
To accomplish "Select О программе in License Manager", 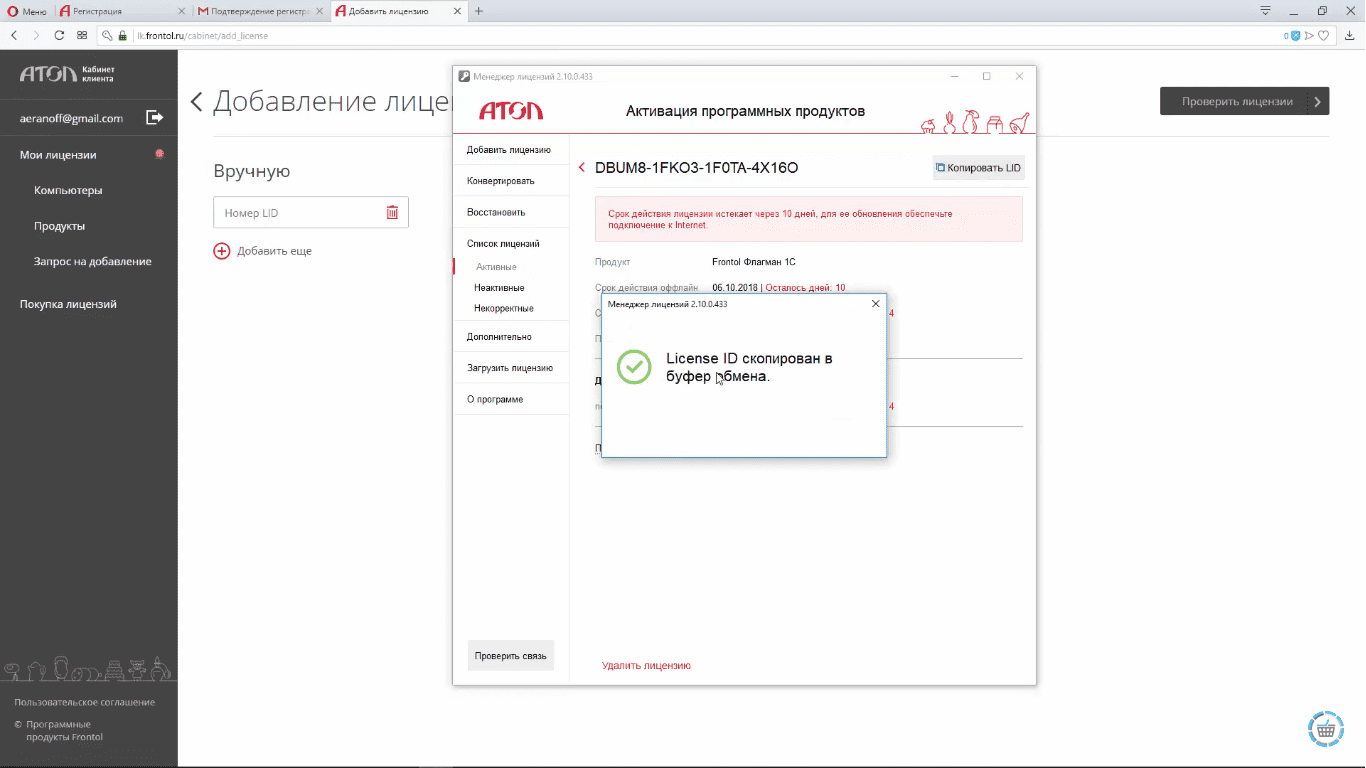I will tap(495, 399).
